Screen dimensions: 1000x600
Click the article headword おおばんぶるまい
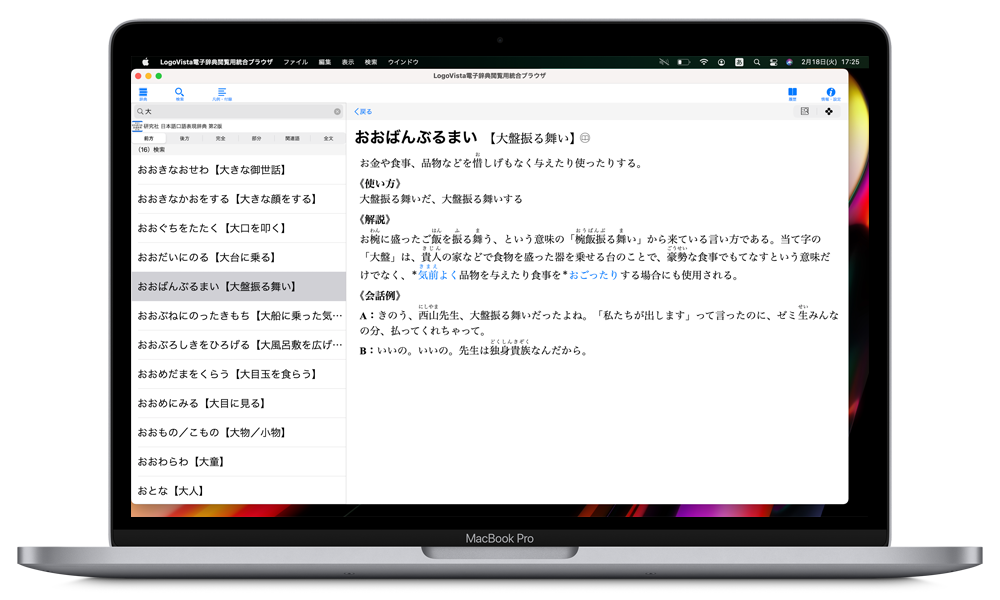tap(416, 137)
